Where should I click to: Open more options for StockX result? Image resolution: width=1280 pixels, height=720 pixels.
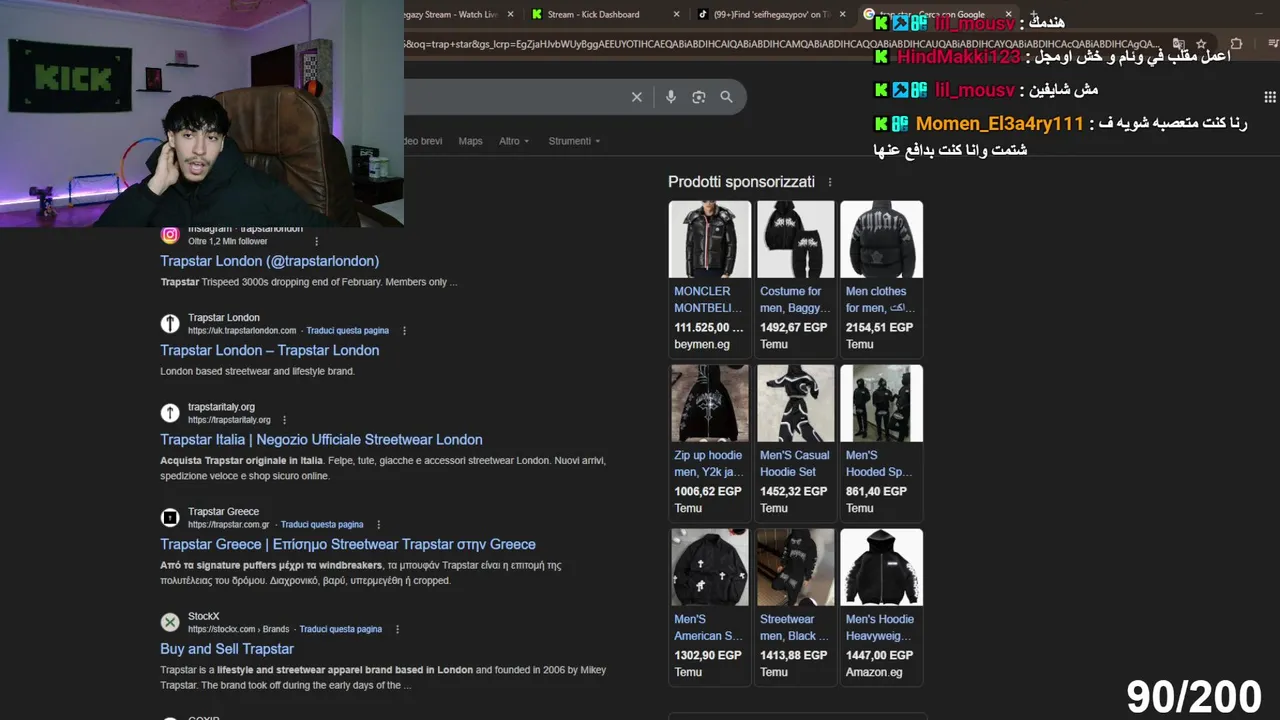click(397, 629)
